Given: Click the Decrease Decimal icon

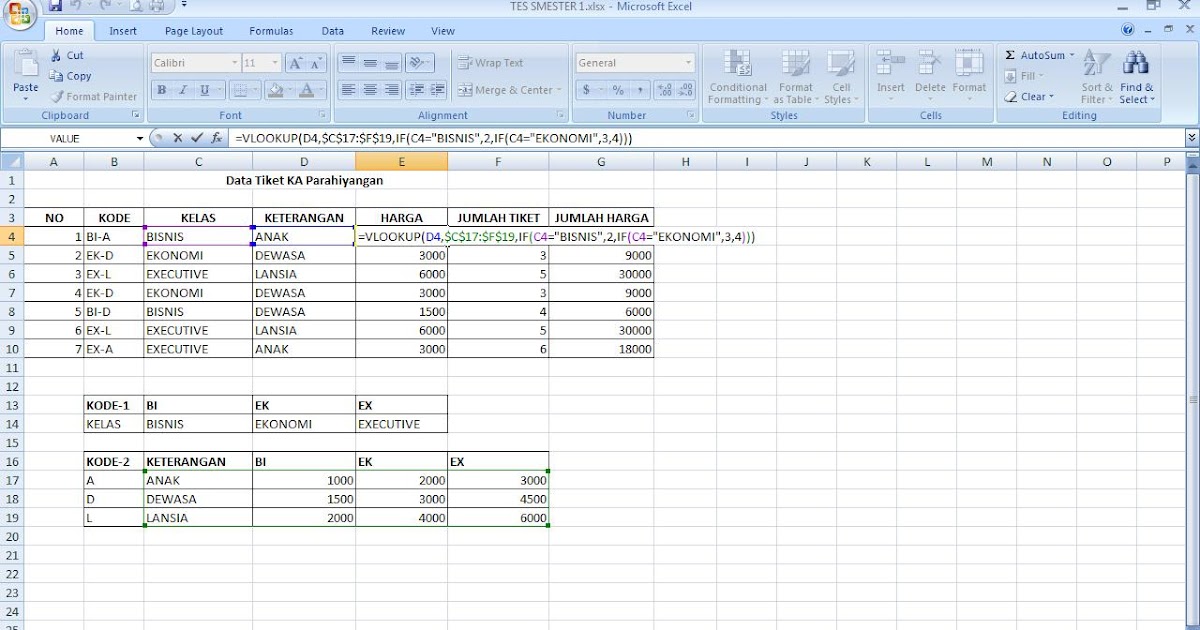Looking at the screenshot, I should pyautogui.click(x=685, y=90).
